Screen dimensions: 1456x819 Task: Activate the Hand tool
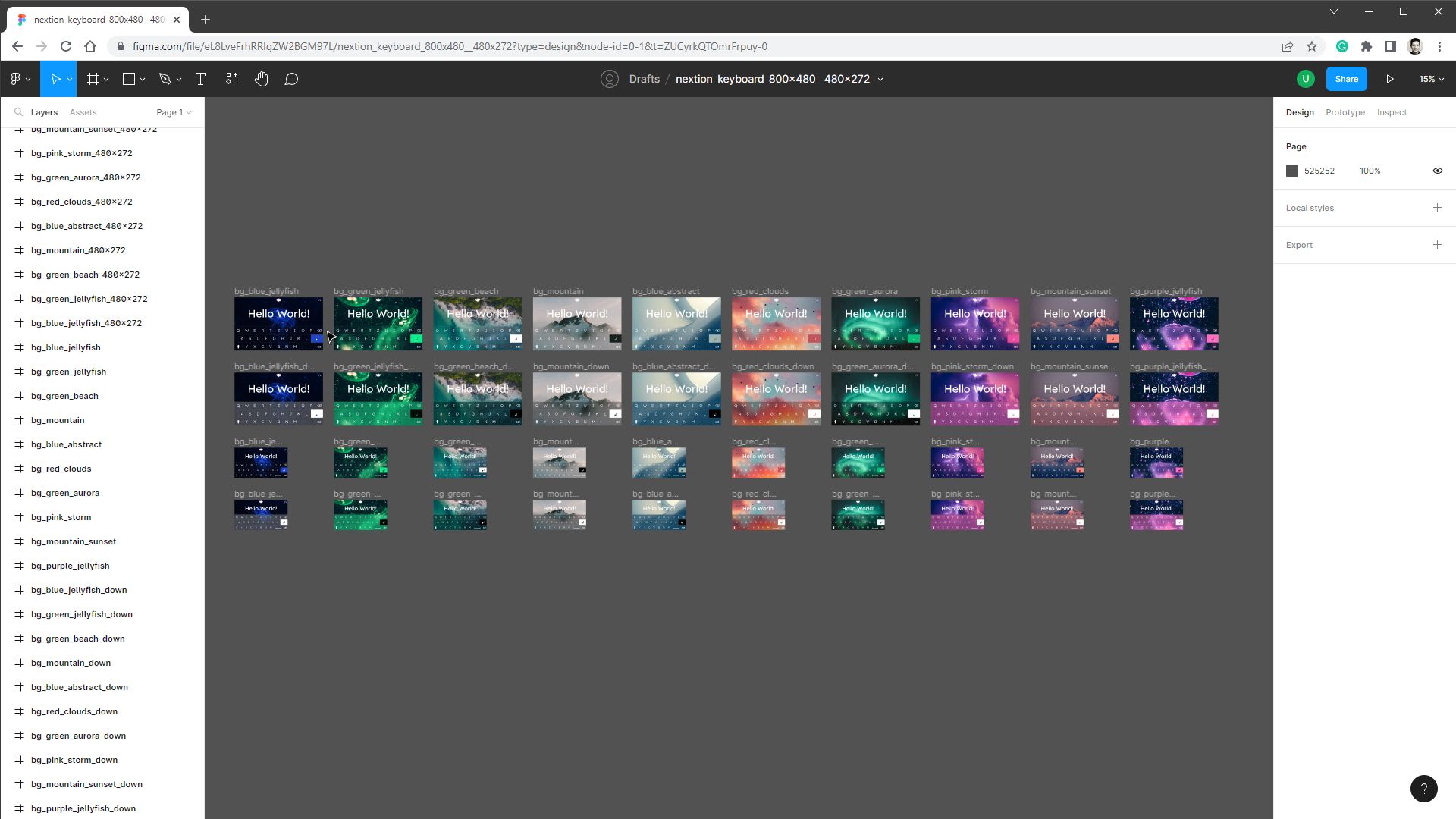[x=262, y=79]
